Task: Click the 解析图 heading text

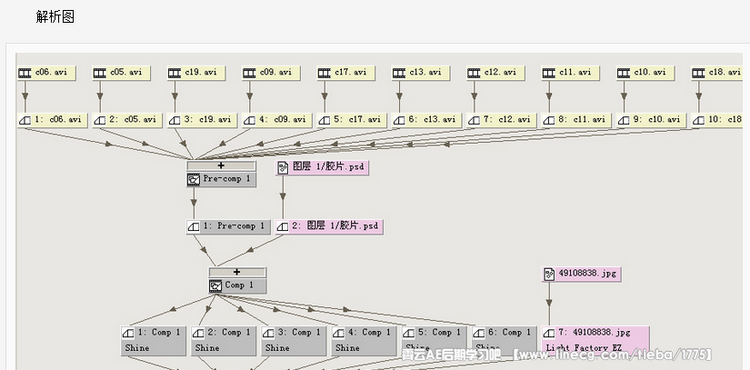Action: coord(55,17)
